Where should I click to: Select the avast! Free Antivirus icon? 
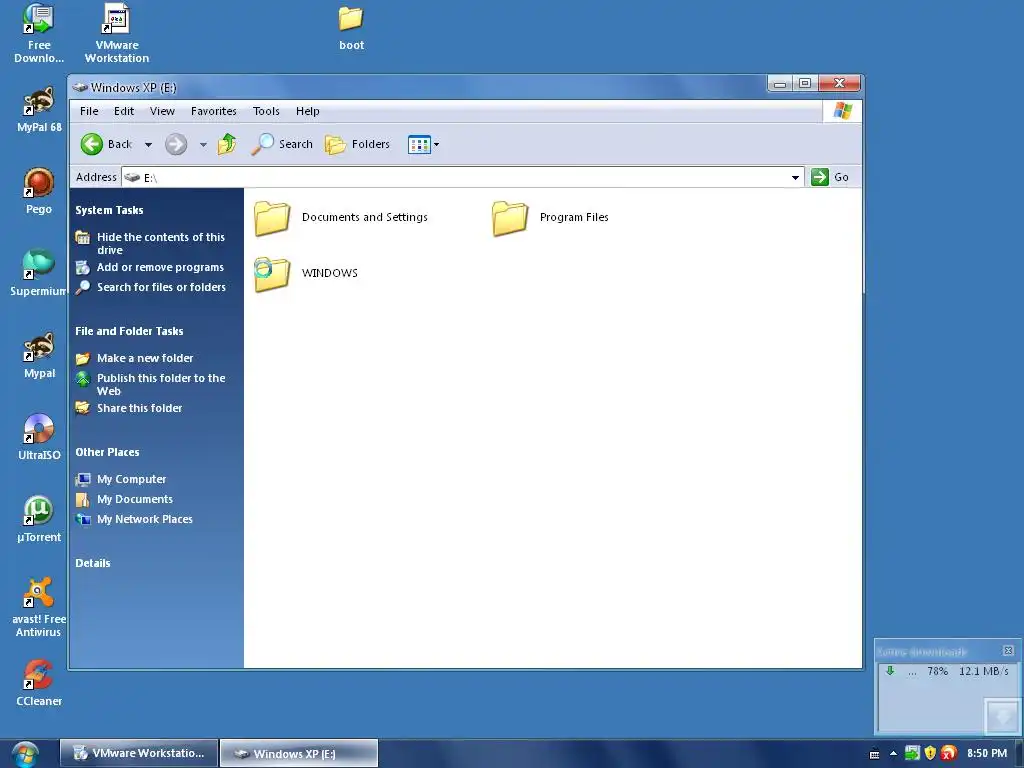click(39, 607)
